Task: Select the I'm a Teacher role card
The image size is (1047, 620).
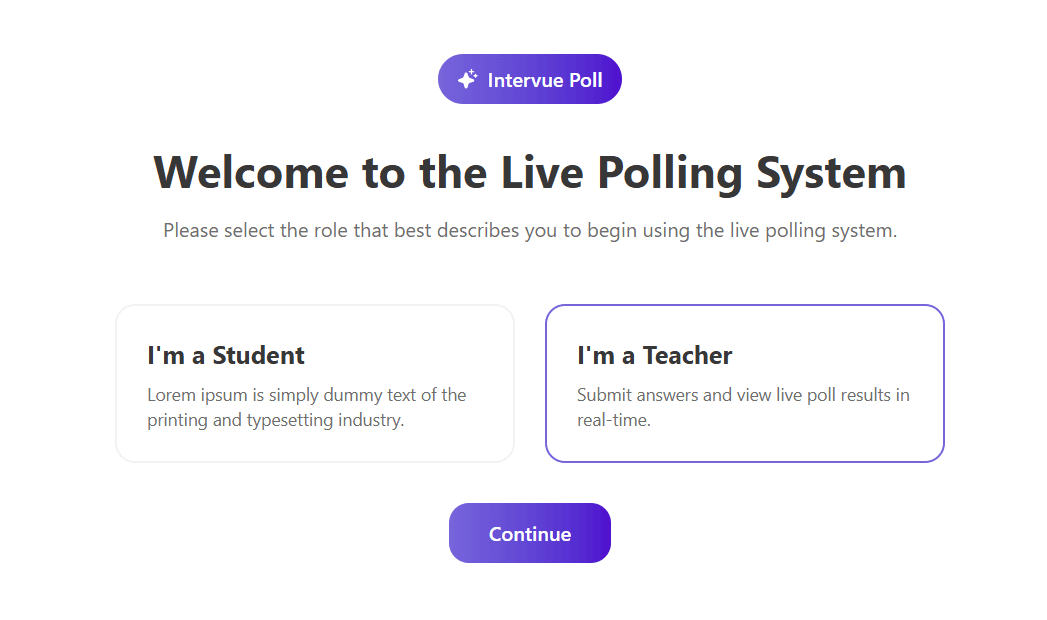Action: (x=745, y=383)
